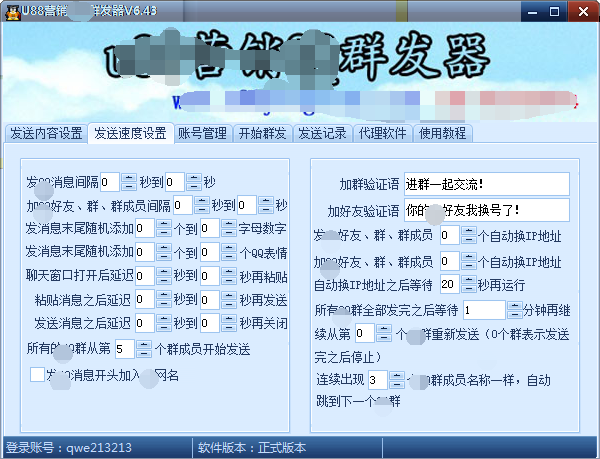Adjust second spinner of 消息间隔 row
The image size is (600, 459).
[x=194, y=182]
